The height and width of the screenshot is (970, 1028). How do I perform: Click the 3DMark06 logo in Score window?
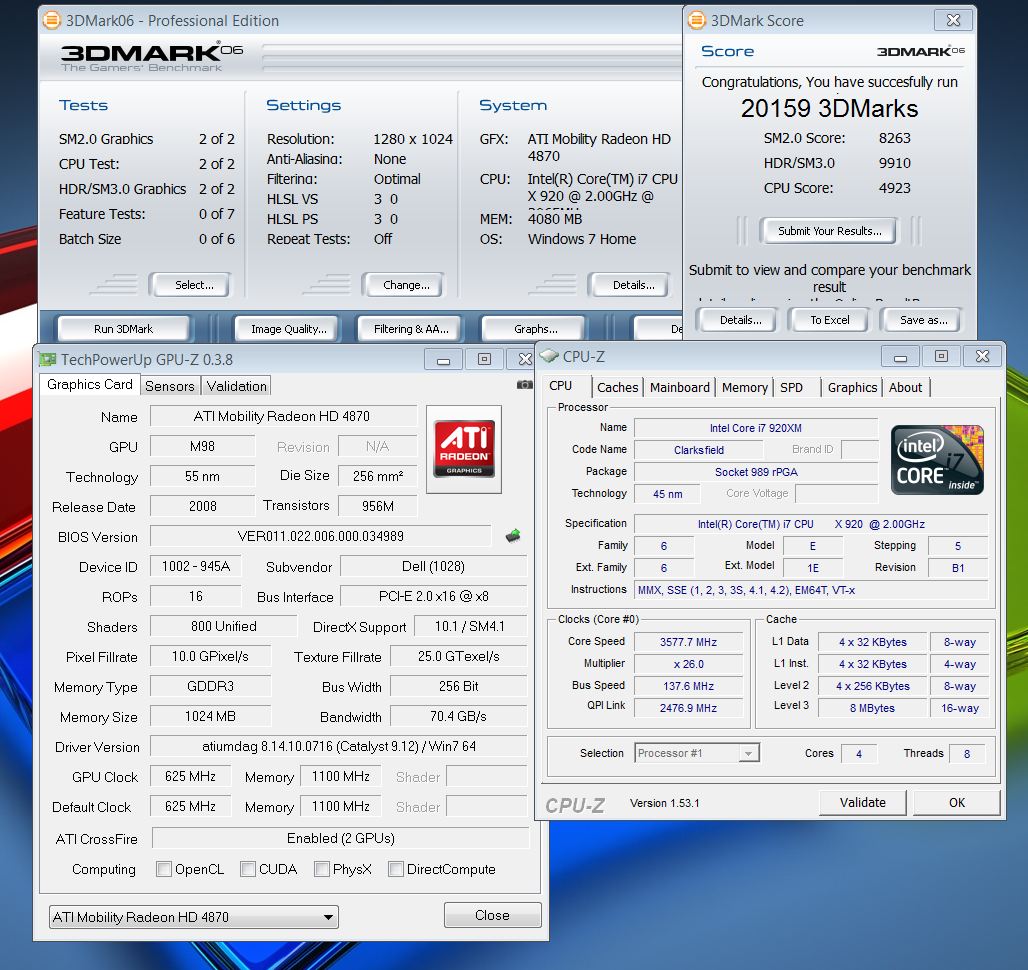point(920,51)
